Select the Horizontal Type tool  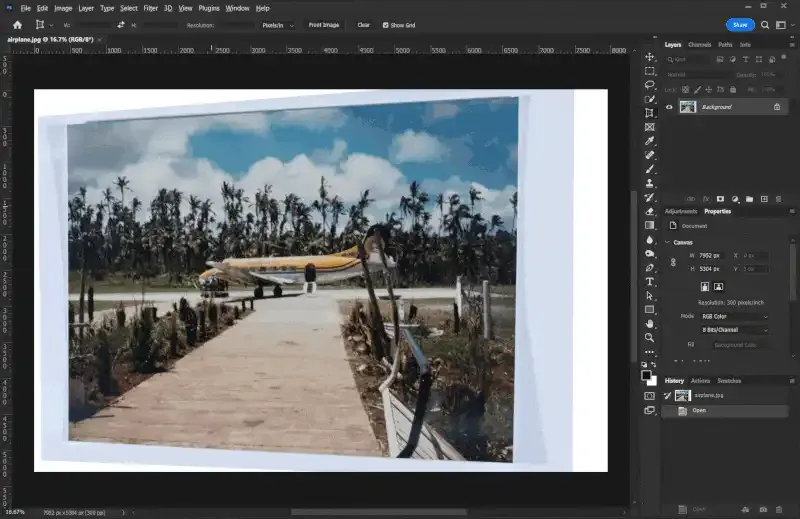[649, 281]
